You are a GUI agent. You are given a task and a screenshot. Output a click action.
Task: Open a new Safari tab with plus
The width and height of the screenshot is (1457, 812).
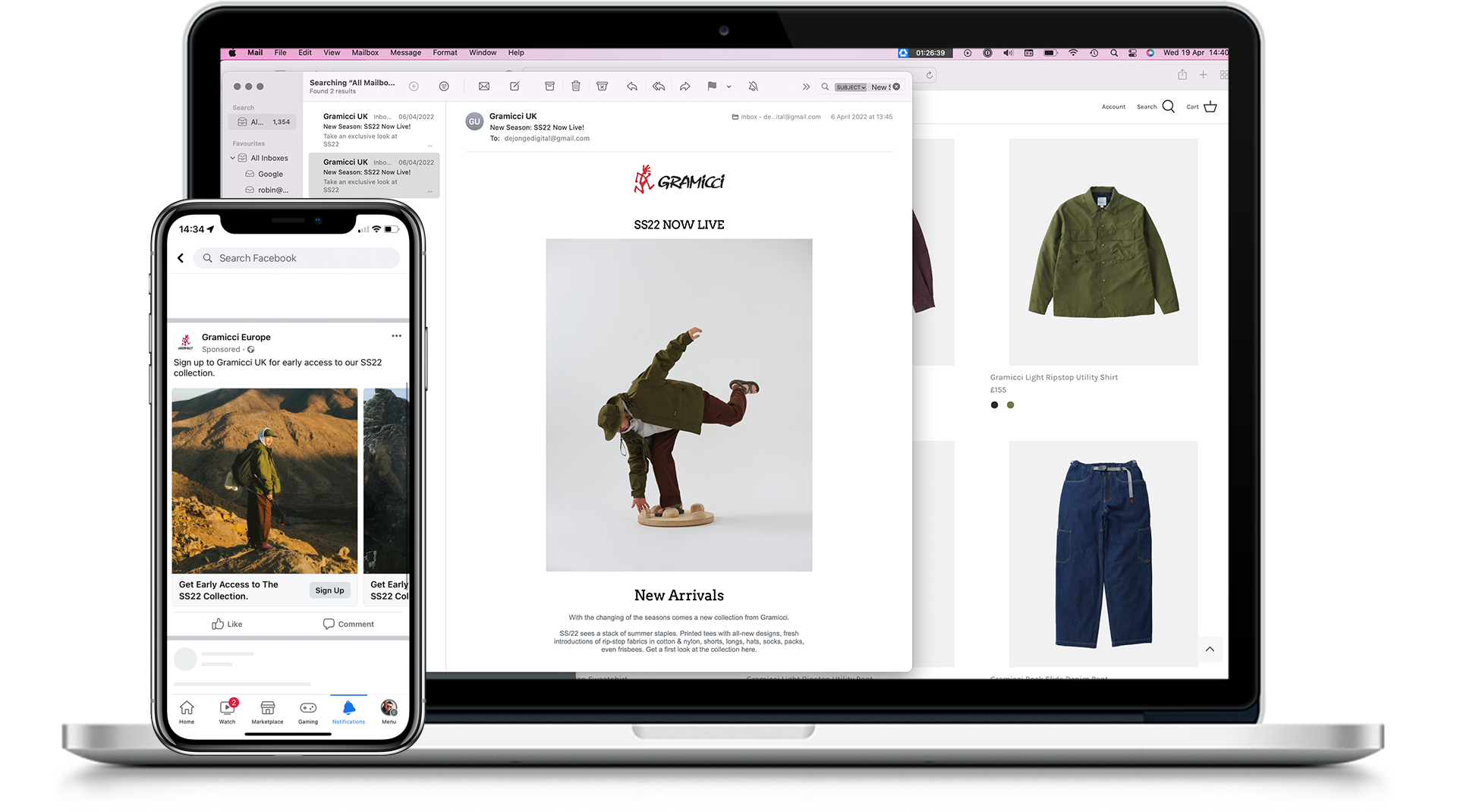[1203, 74]
